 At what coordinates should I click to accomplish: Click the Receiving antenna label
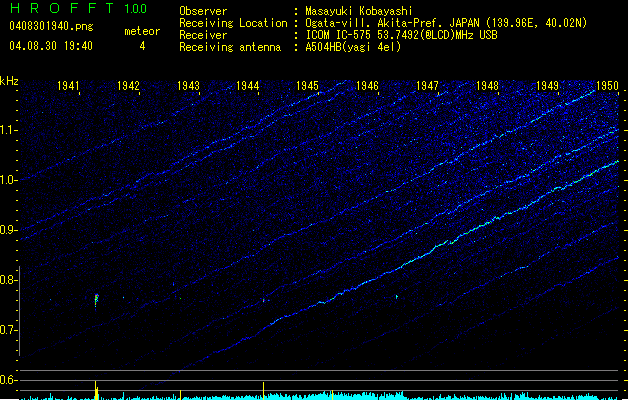(230, 47)
